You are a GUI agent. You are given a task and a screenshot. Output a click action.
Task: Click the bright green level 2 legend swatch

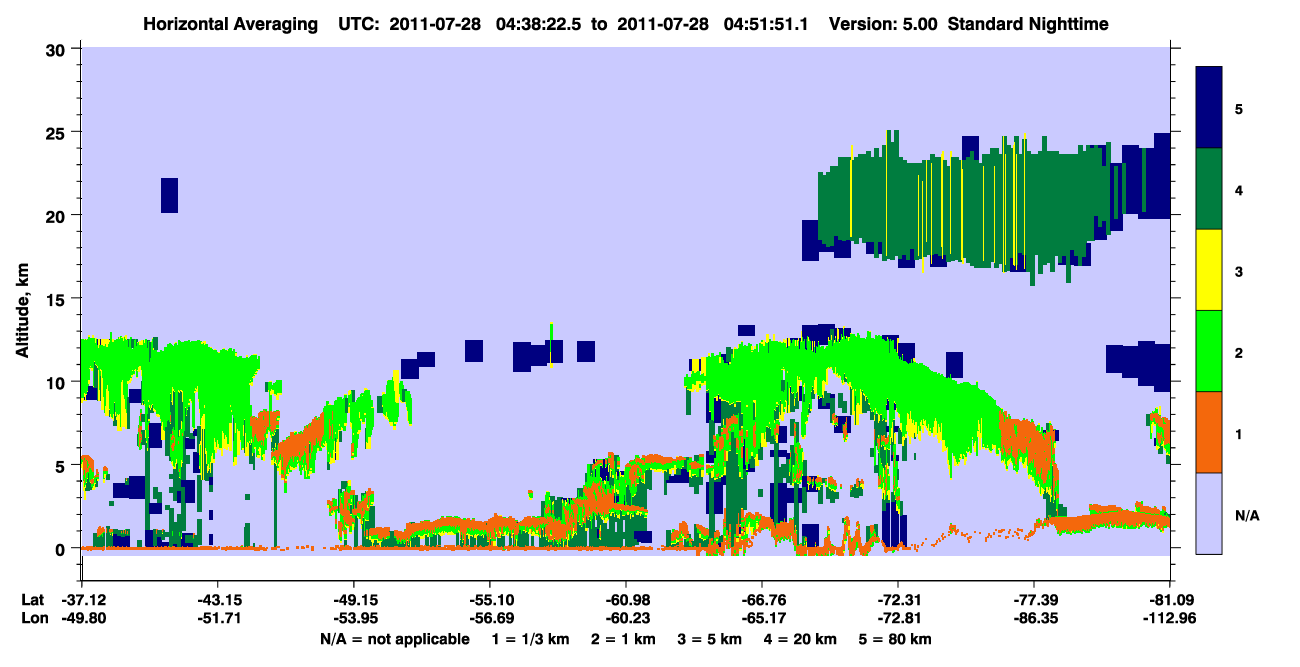(1209, 351)
